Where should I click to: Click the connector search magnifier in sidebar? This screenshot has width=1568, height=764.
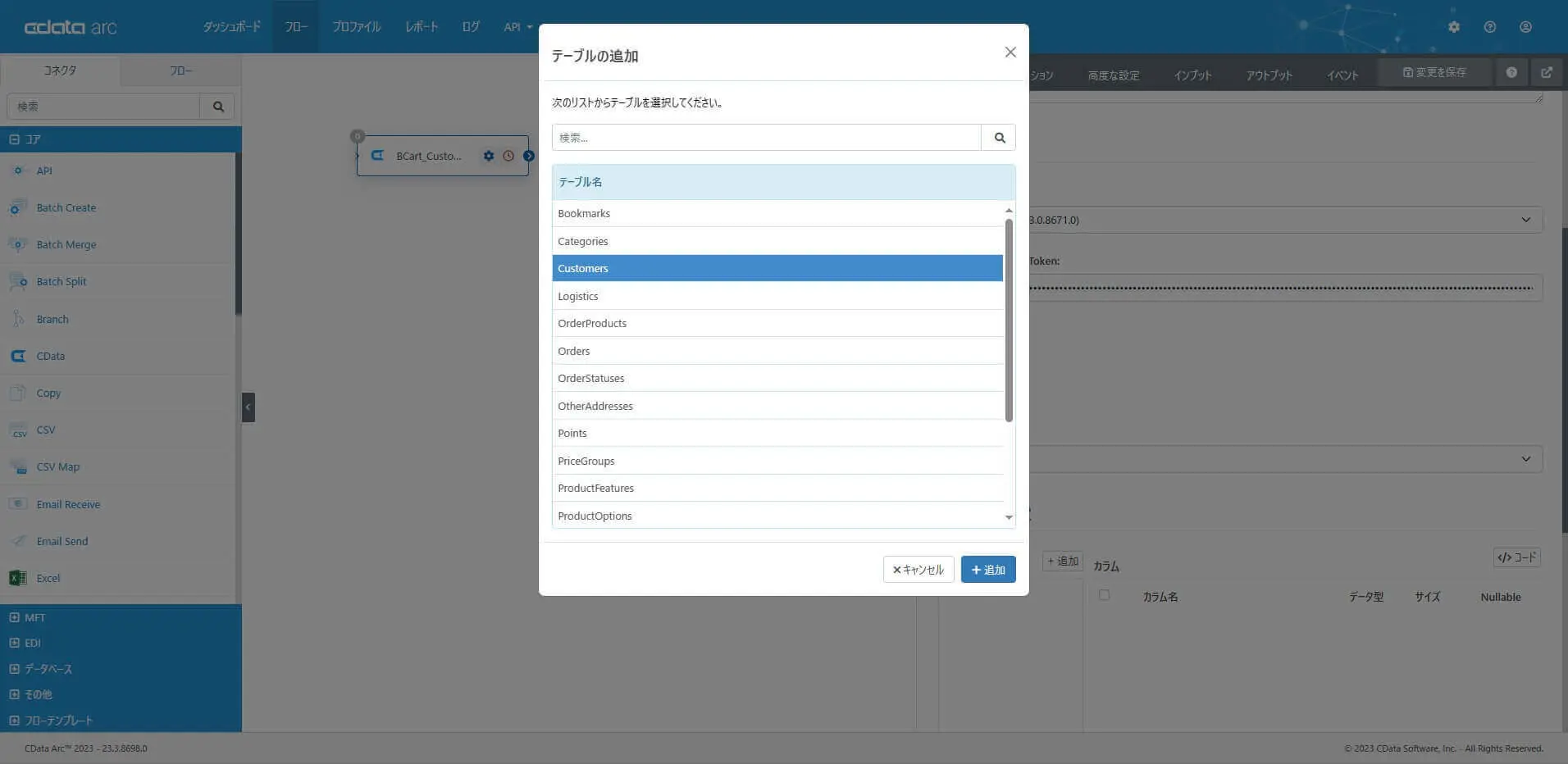218,107
